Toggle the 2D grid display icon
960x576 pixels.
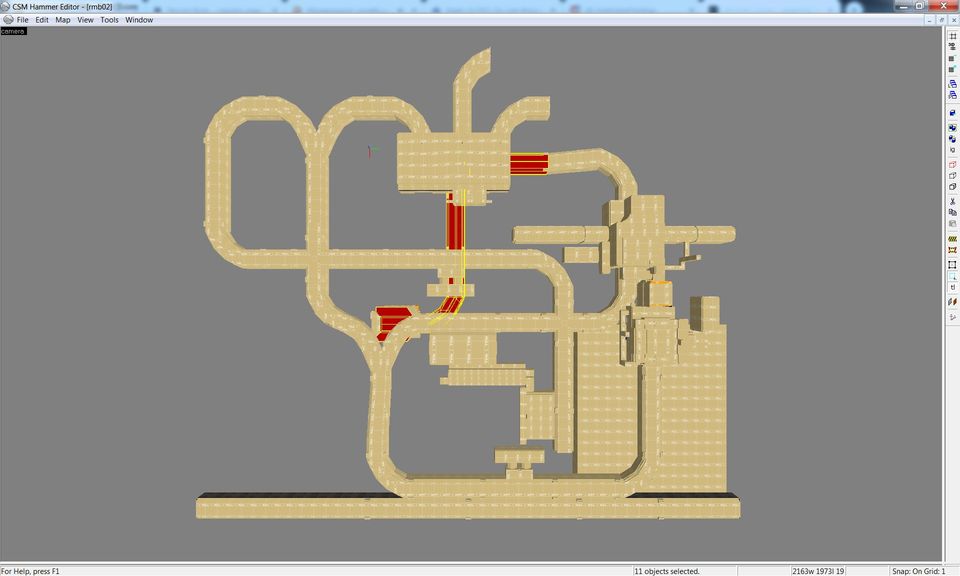click(x=952, y=35)
